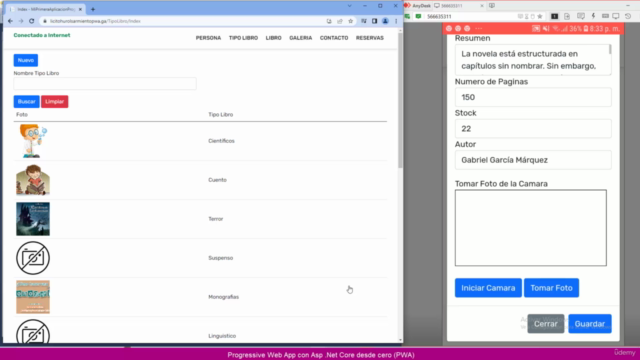Favorite this AnyDesk address star icon
The width and height of the screenshot is (640, 360).
tap(540, 16)
